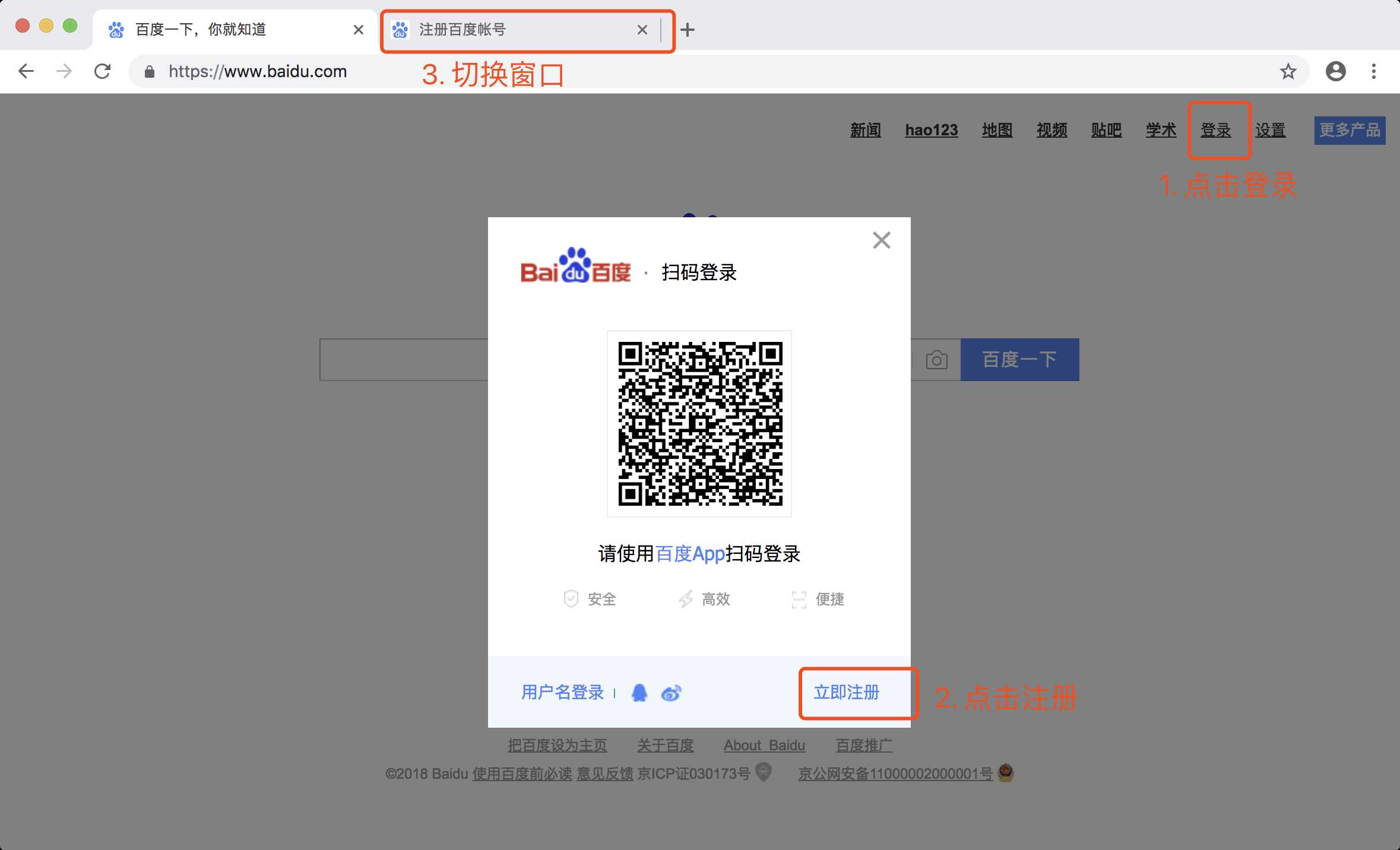Click the QQ penguin login icon
Image resolution: width=1400 pixels, height=850 pixels.
[639, 693]
